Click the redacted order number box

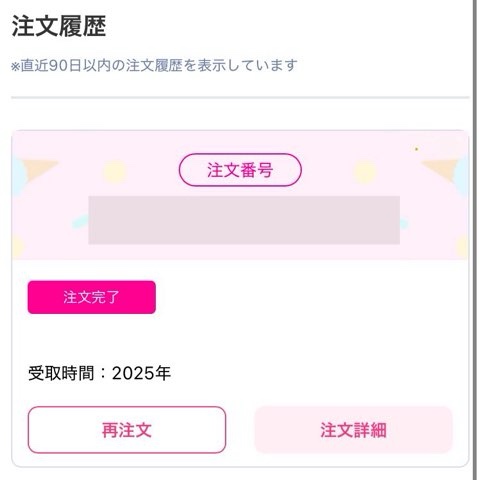[x=244, y=220]
